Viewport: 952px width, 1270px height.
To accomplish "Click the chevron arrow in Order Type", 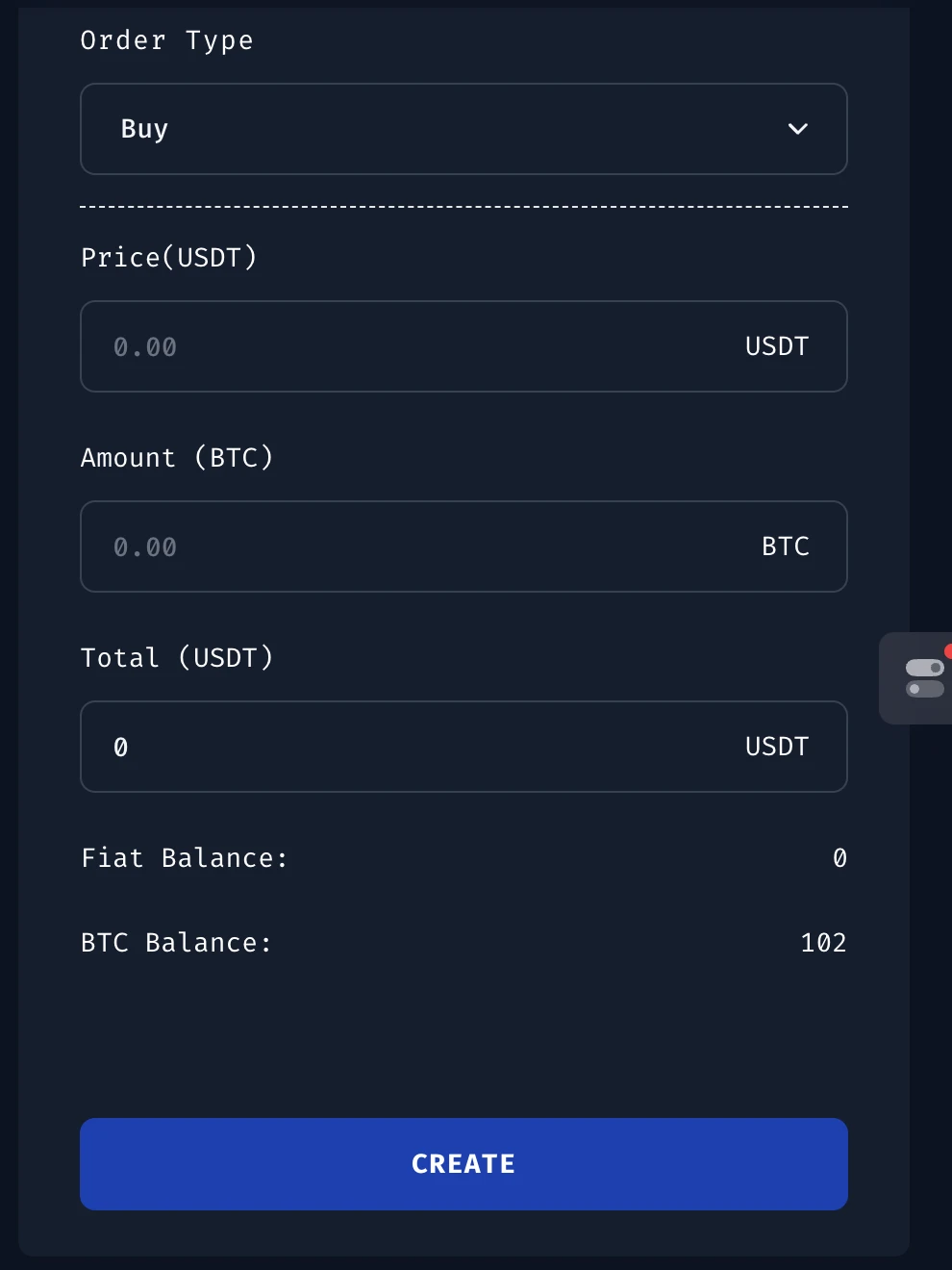I will 797,129.
